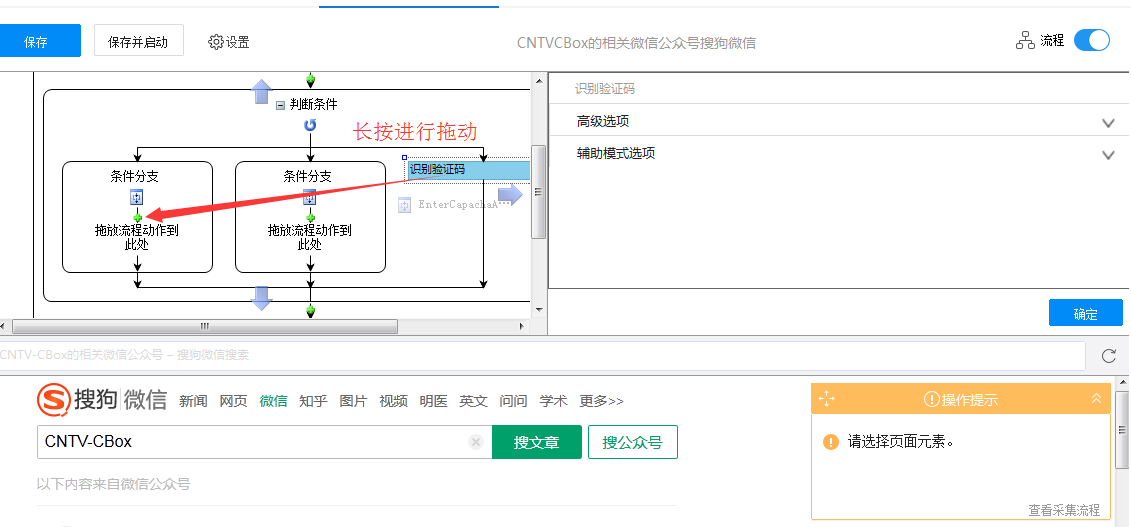Open the 明医 tab on Sogou
The image size is (1131, 527).
(434, 401)
